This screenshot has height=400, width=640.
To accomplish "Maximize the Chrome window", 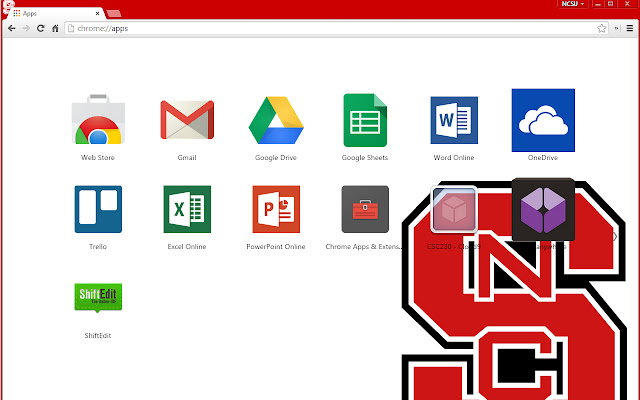I will click(611, 4).
